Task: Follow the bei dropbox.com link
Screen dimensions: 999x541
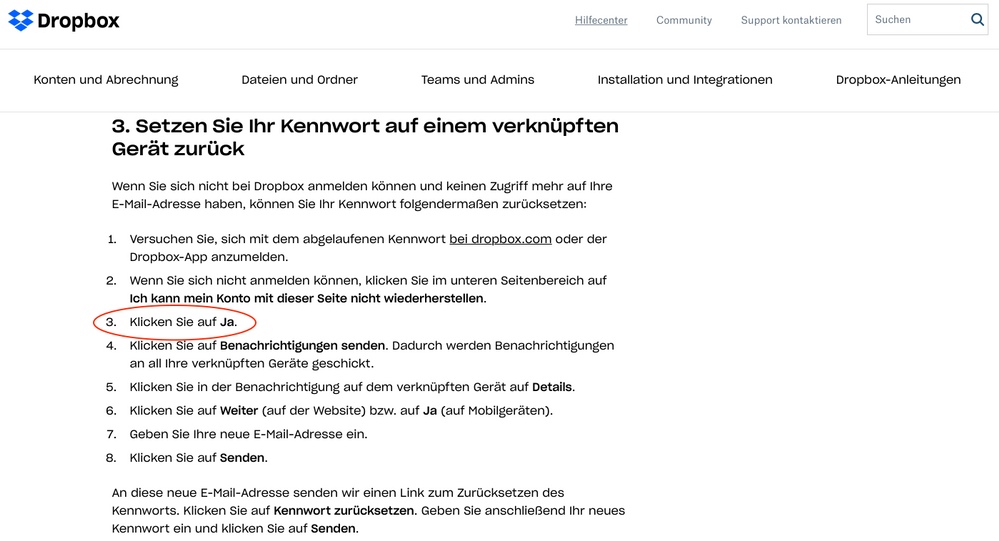Action: [x=500, y=239]
